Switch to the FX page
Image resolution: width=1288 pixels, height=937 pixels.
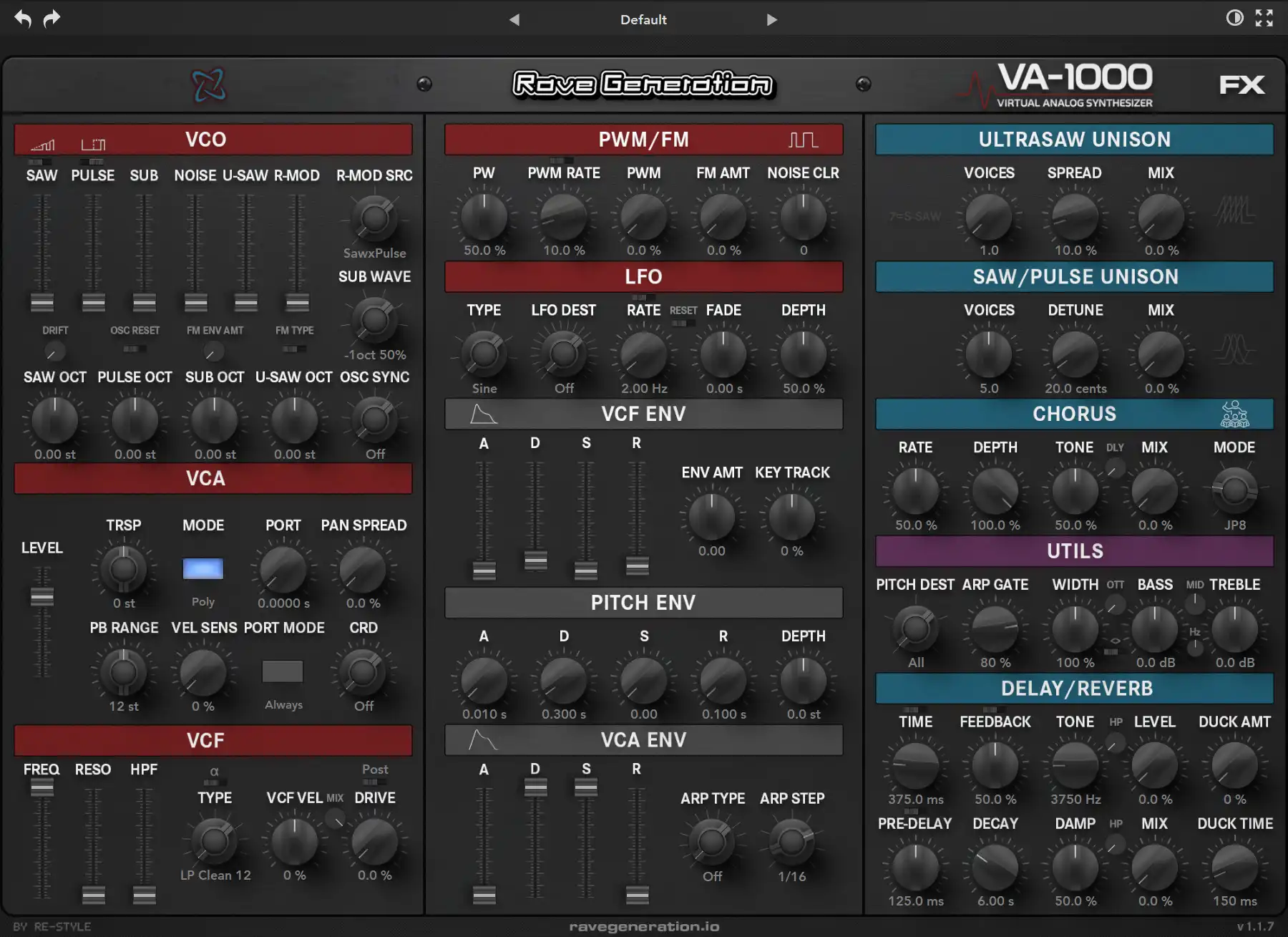1241,85
